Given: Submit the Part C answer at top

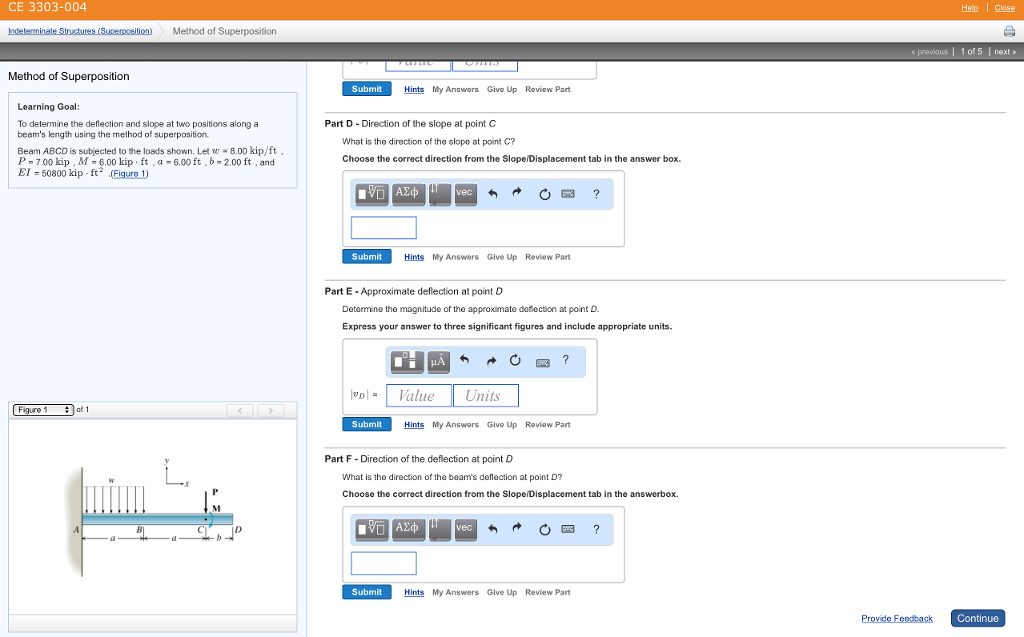Looking at the screenshot, I should click(x=367, y=89).
